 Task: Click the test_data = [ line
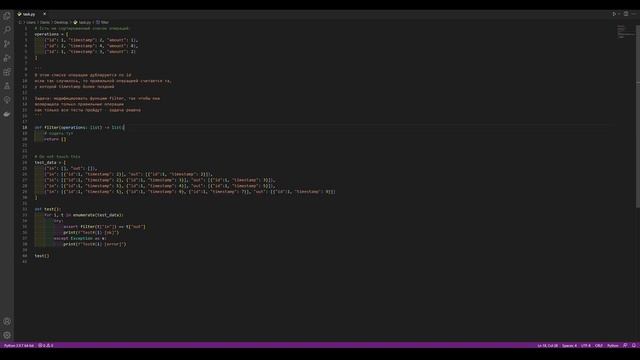(50, 162)
